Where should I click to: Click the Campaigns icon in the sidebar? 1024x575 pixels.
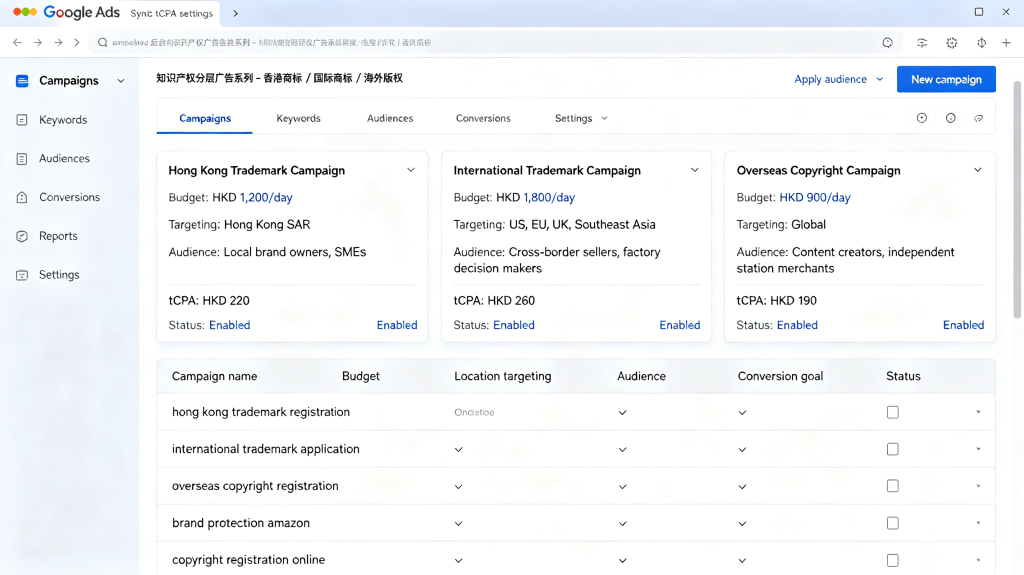(x=22, y=81)
